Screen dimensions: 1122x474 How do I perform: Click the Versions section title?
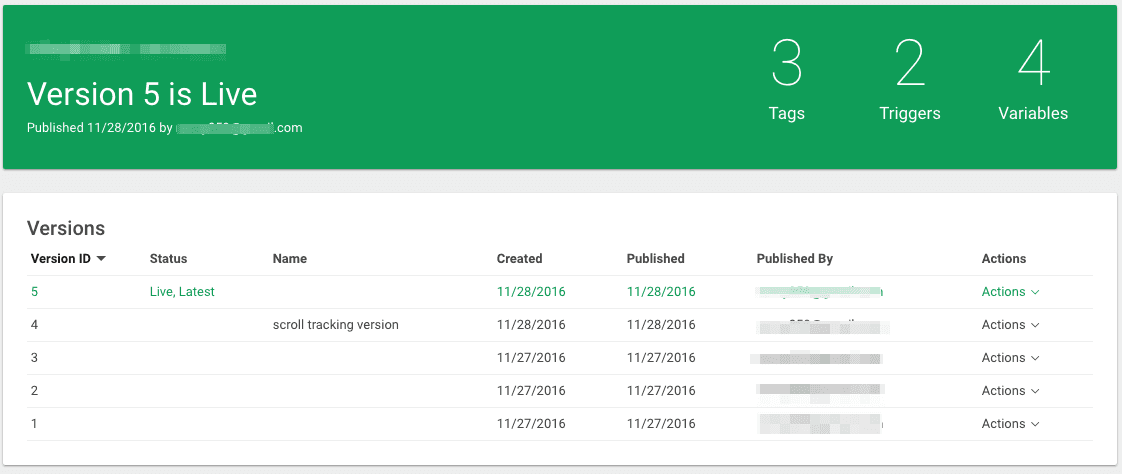[x=66, y=228]
